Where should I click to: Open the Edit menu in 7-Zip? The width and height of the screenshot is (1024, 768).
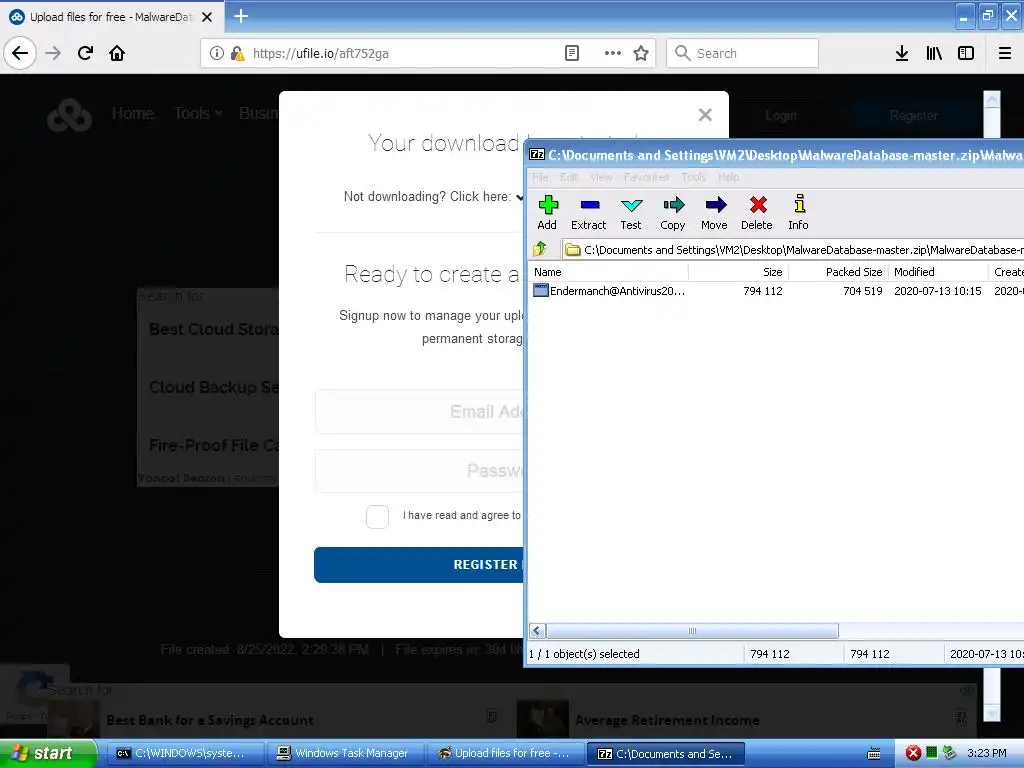(x=569, y=177)
